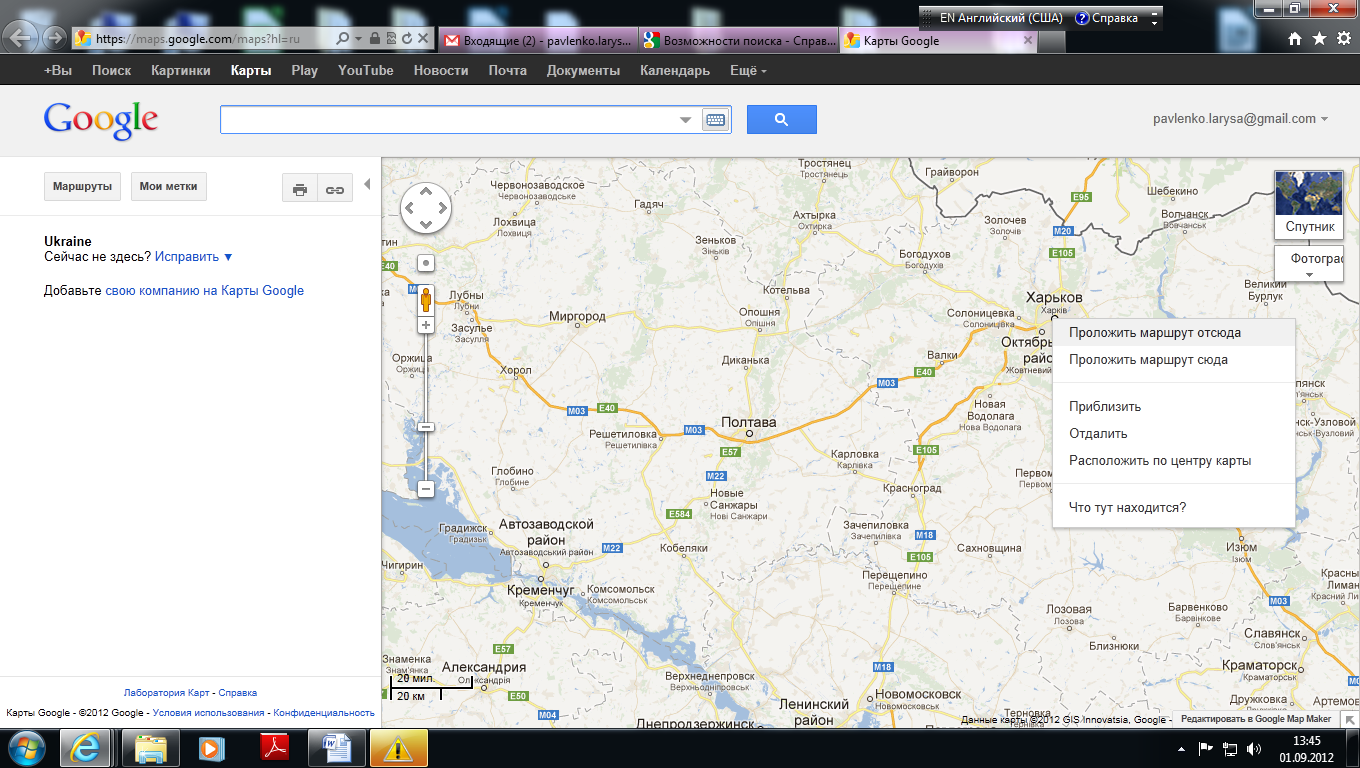Viewport: 1360px width, 768px height.
Task: Click the security lock icon in the address bar
Action: point(375,39)
